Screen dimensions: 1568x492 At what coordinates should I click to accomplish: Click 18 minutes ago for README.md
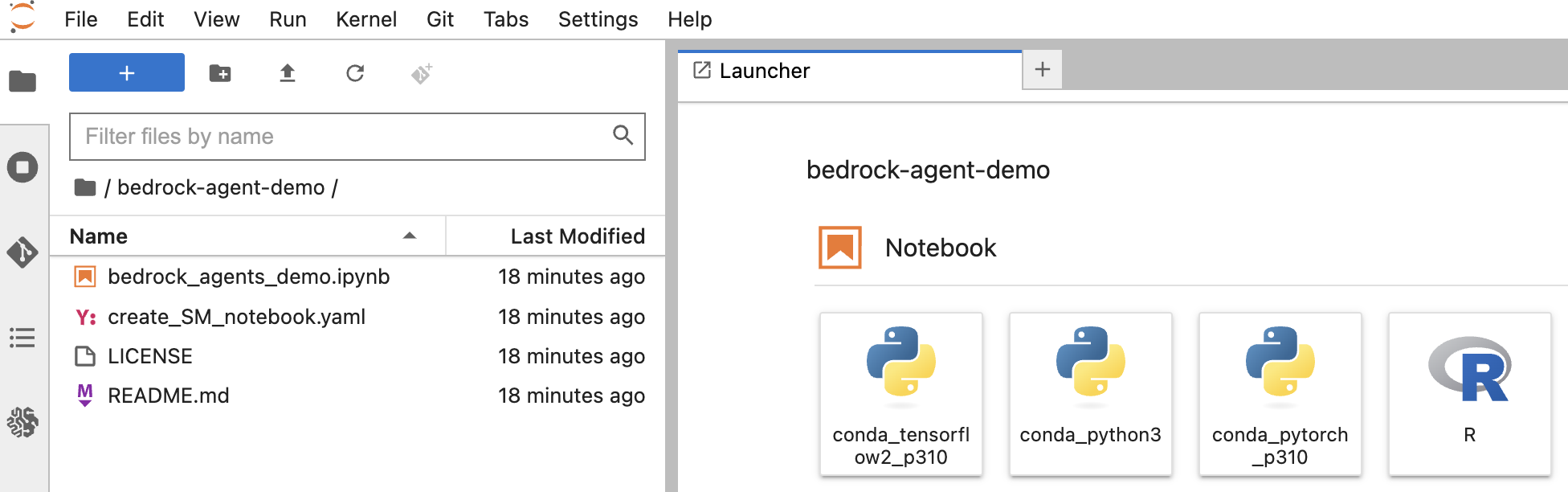coord(571,396)
